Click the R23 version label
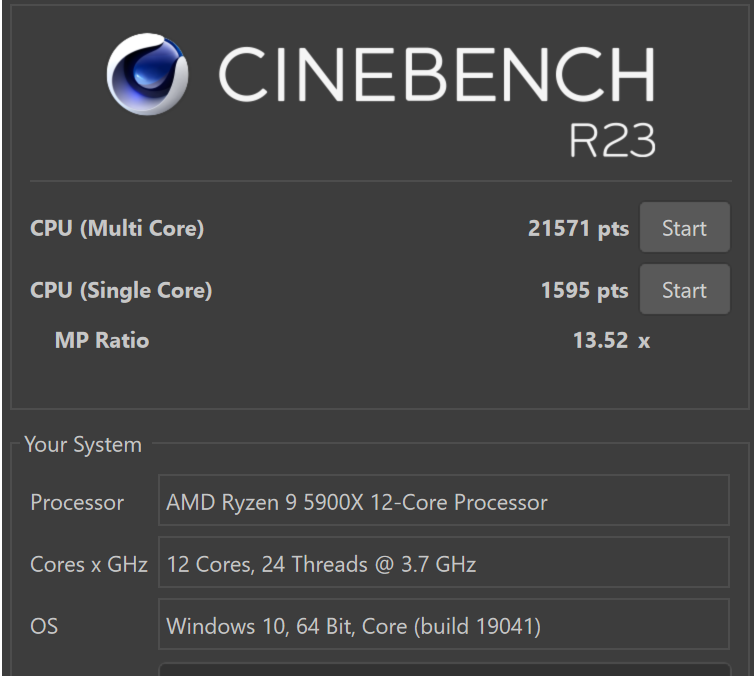The height and width of the screenshot is (676, 754). click(612, 143)
